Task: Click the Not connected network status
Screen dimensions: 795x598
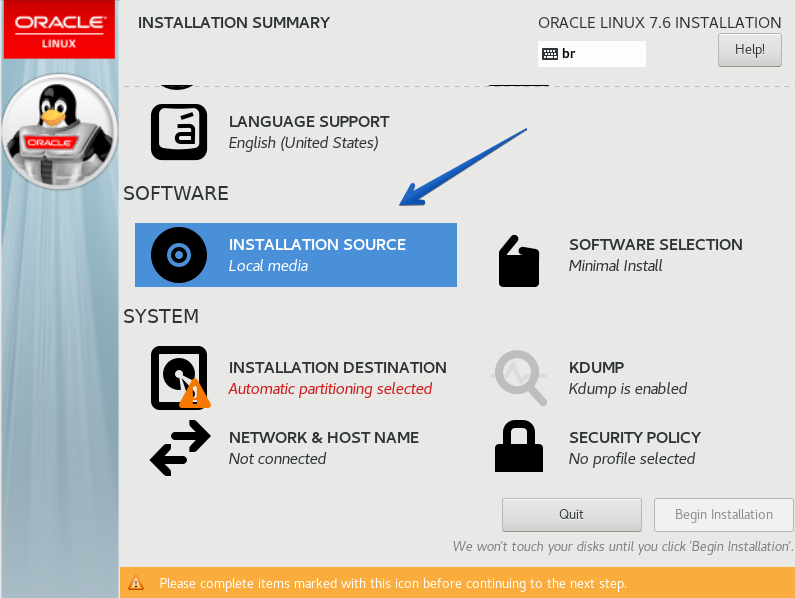Action: click(277, 459)
